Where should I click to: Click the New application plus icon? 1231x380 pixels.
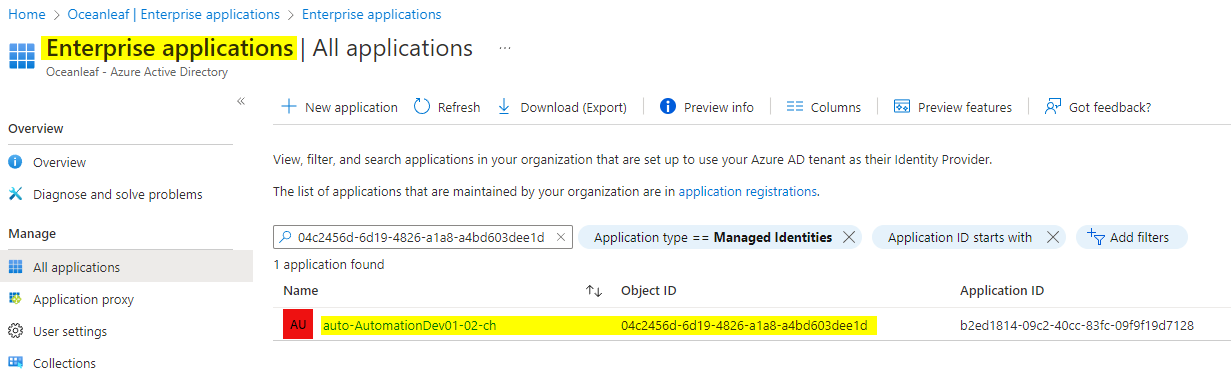pos(288,107)
